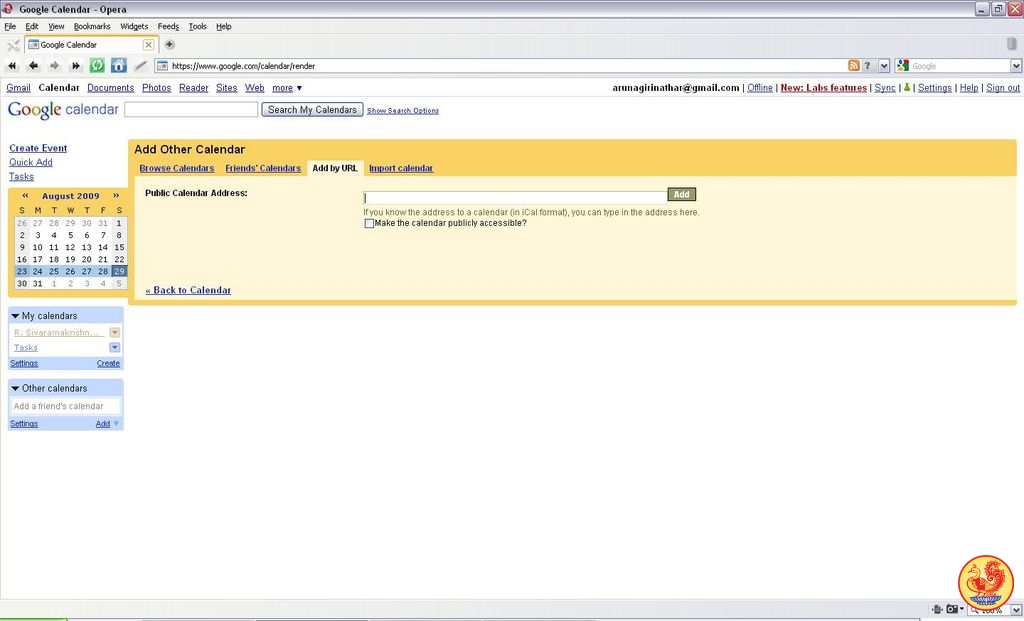Image resolution: width=1024 pixels, height=621 pixels.
Task: Open the Bookmarks menu
Action: 92,26
